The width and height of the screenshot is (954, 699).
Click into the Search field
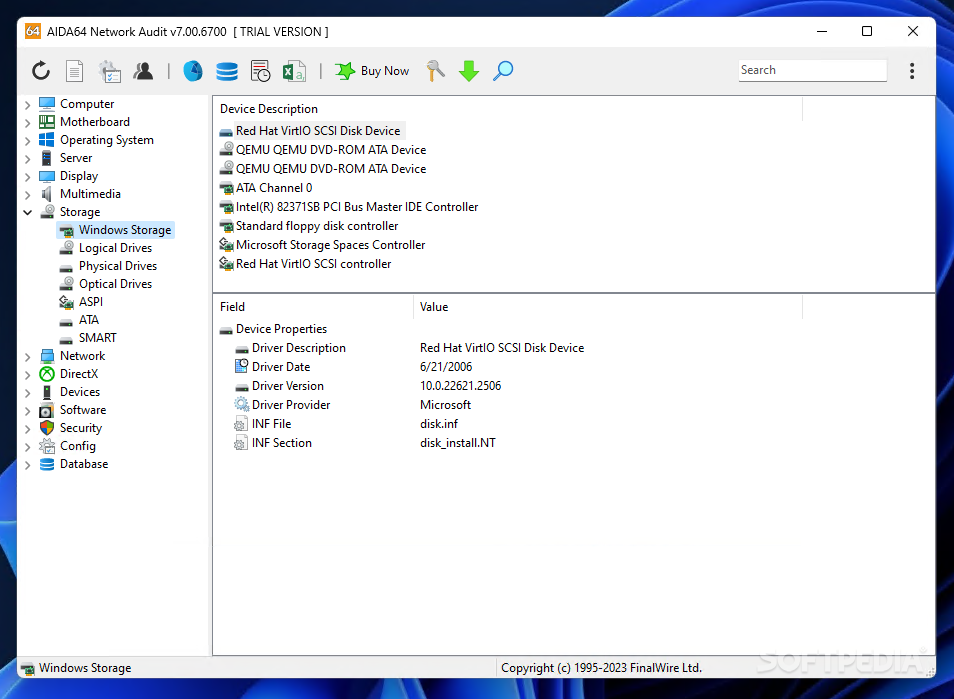[x=812, y=70]
